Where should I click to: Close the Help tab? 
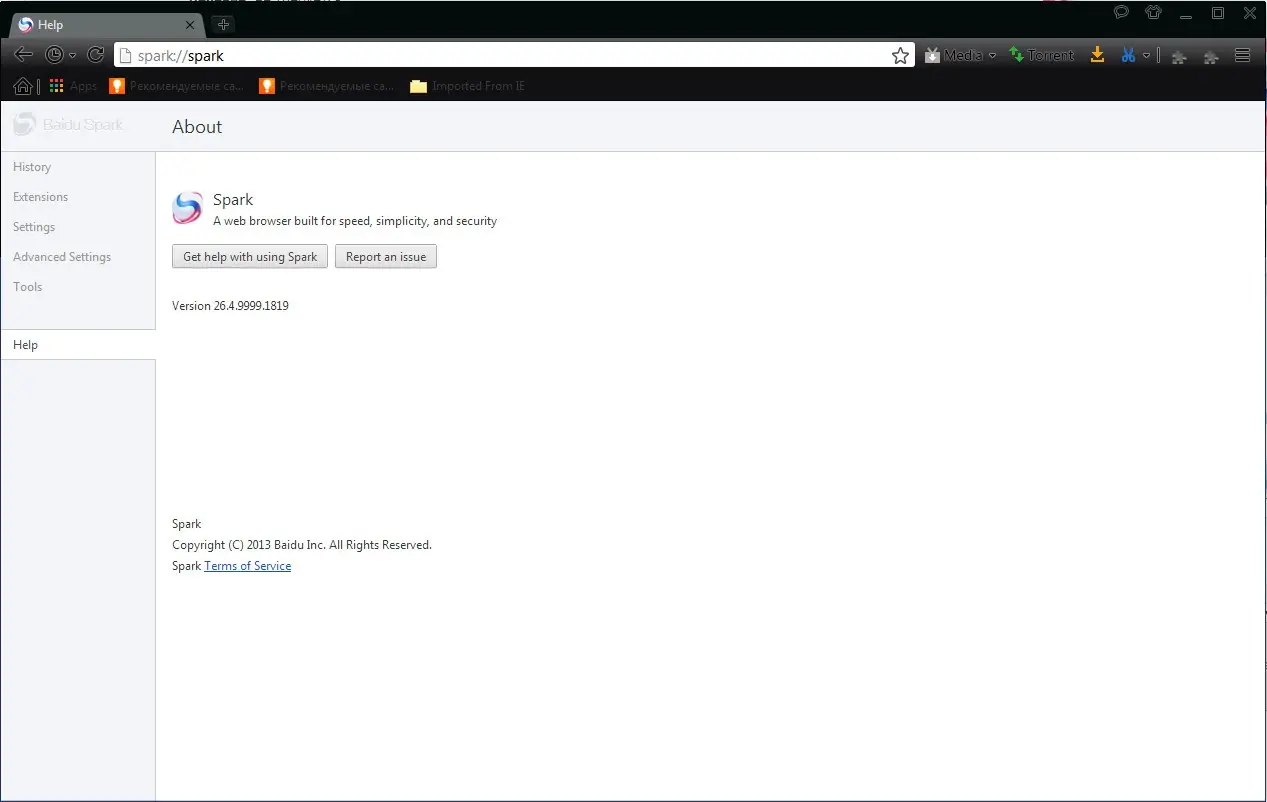191,25
